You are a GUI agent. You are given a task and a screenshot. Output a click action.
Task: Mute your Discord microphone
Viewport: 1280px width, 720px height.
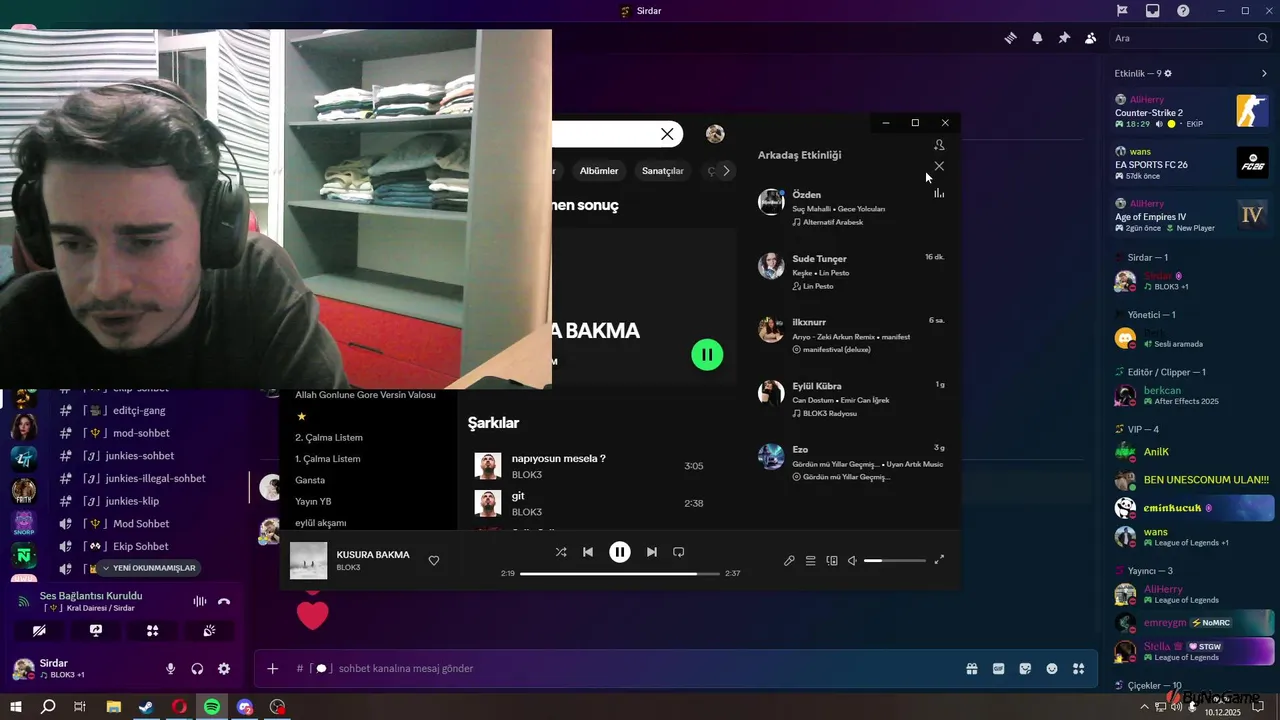(170, 669)
